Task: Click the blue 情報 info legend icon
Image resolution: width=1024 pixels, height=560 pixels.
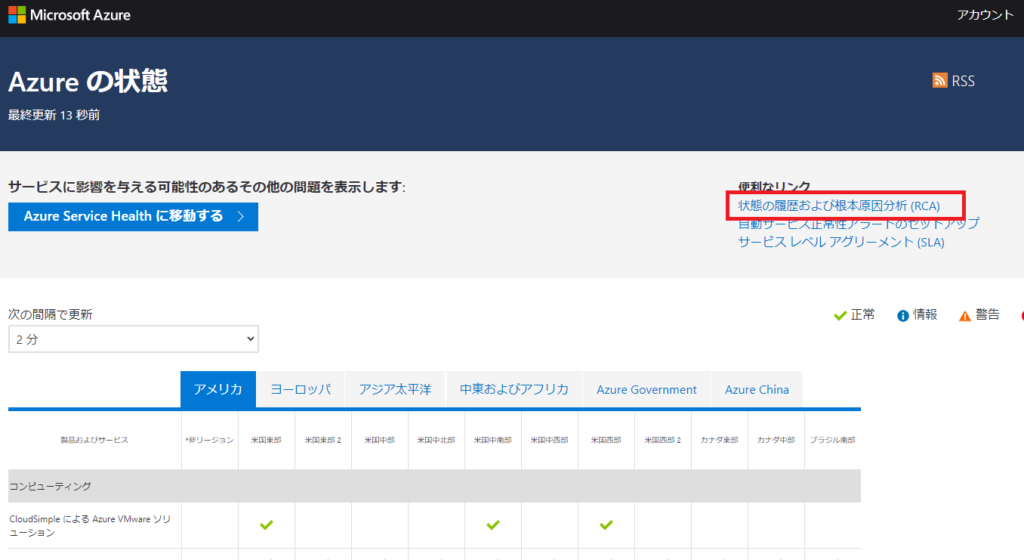Action: (903, 316)
